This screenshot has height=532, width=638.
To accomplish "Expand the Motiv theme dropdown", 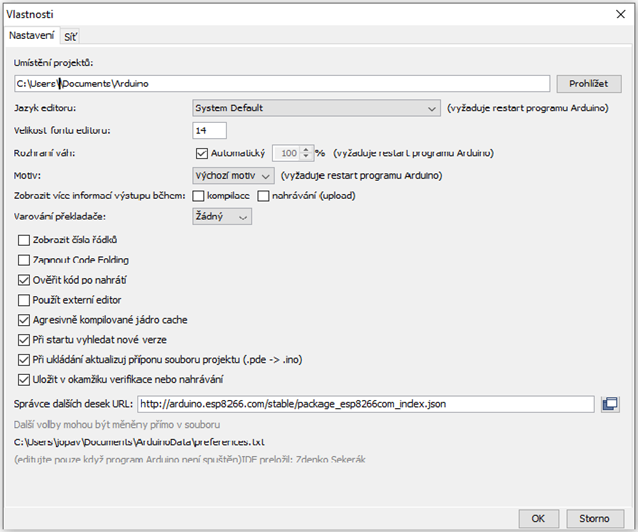I will 233,175.
